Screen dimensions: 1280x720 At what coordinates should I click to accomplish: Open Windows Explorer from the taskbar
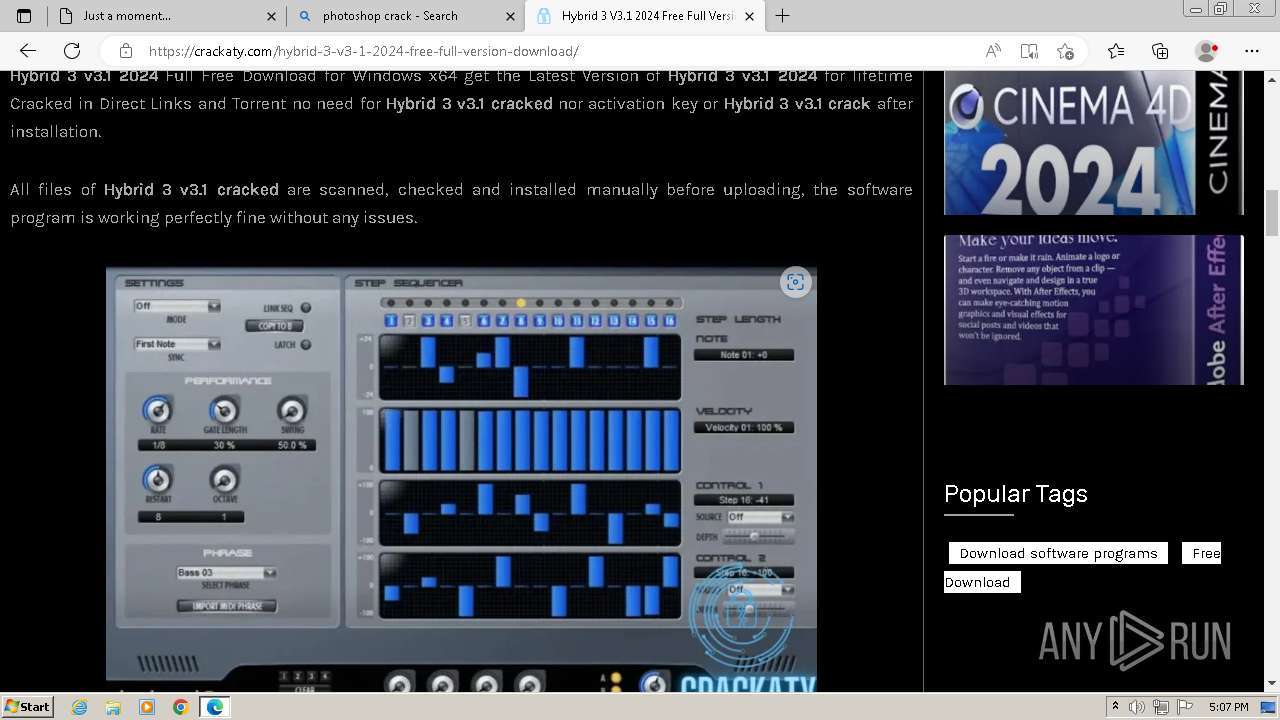click(113, 707)
